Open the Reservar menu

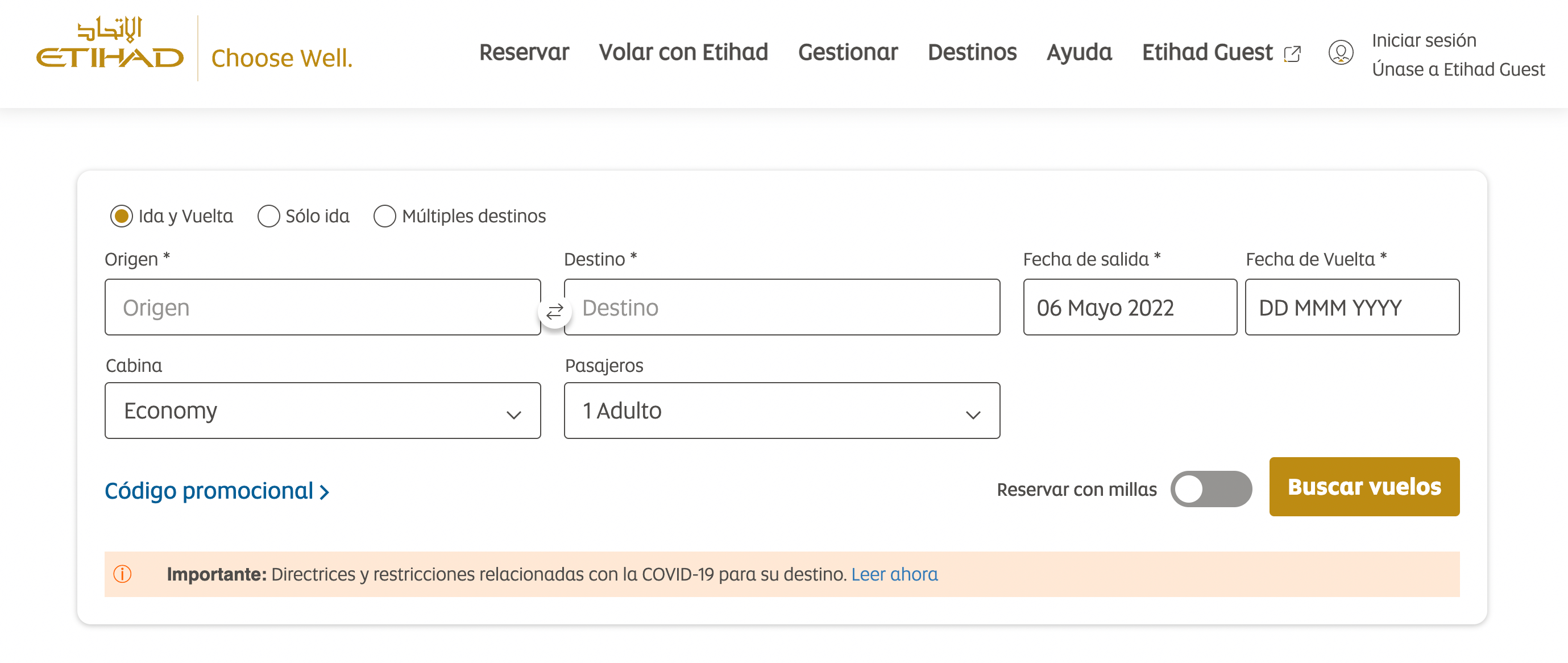[x=524, y=52]
